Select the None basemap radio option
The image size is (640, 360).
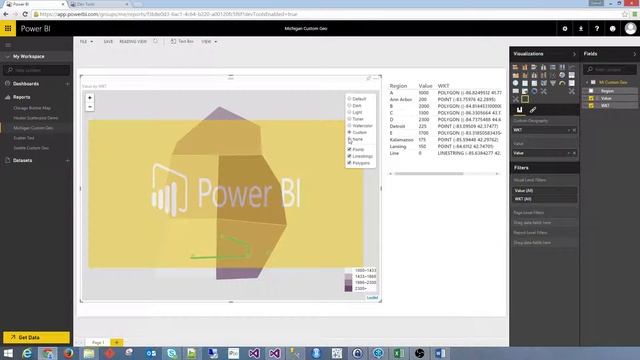[x=349, y=139]
